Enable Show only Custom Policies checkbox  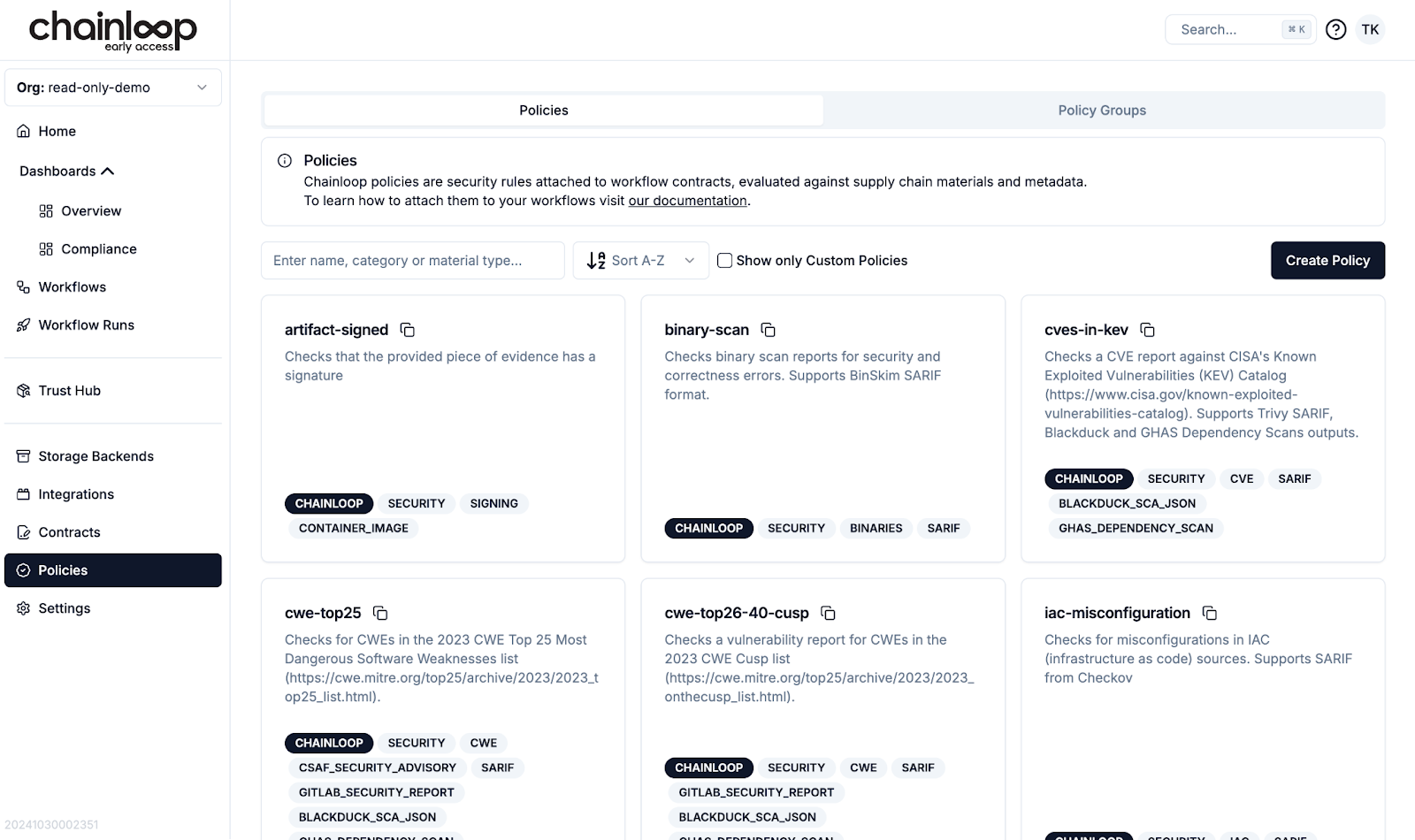pos(724,260)
